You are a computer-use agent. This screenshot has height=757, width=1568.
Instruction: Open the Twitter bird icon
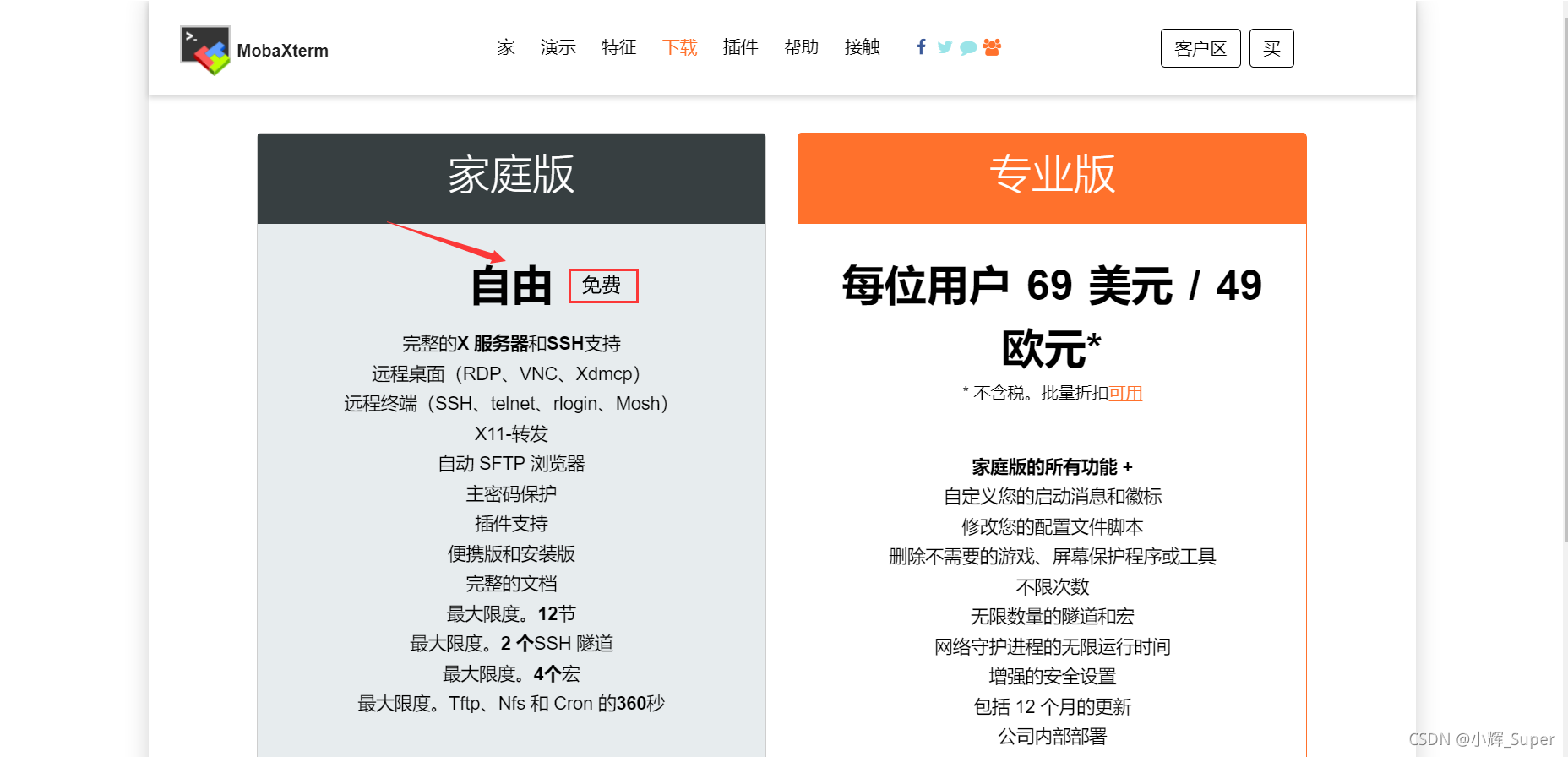click(945, 47)
